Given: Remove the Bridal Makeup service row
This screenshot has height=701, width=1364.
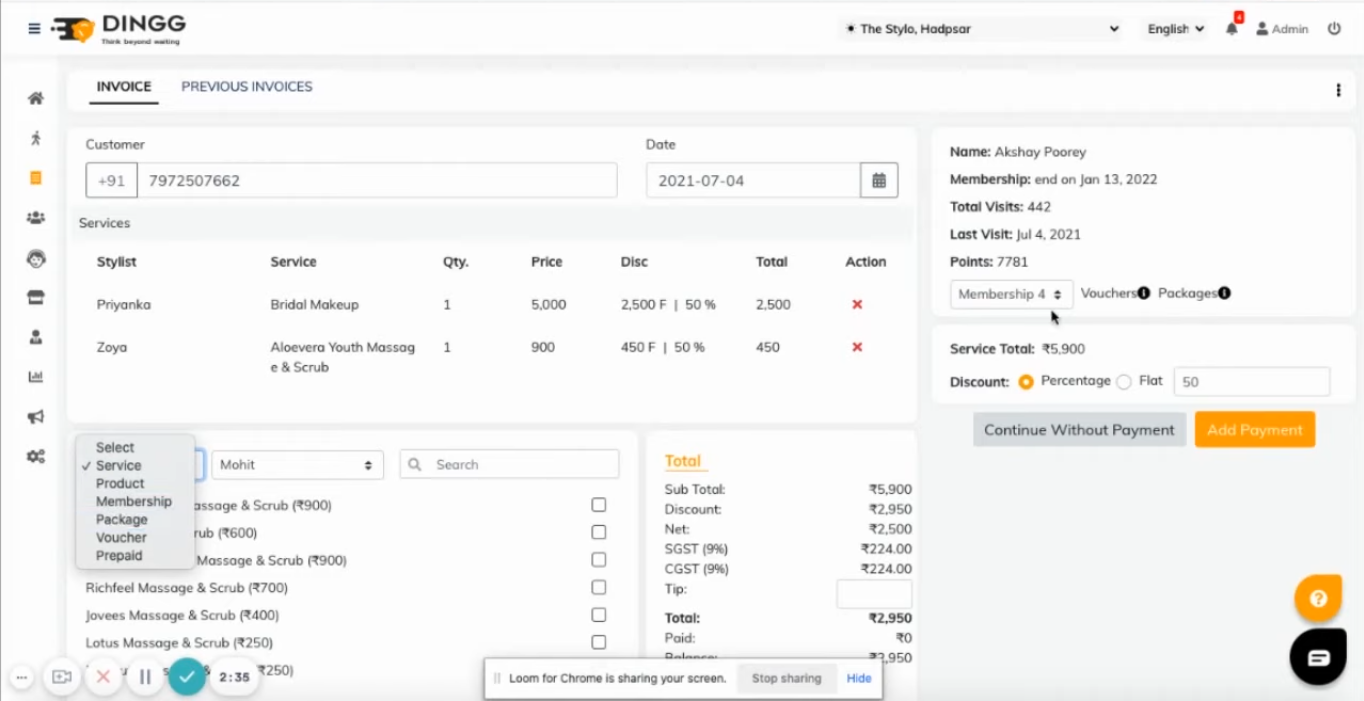Looking at the screenshot, I should click(857, 305).
